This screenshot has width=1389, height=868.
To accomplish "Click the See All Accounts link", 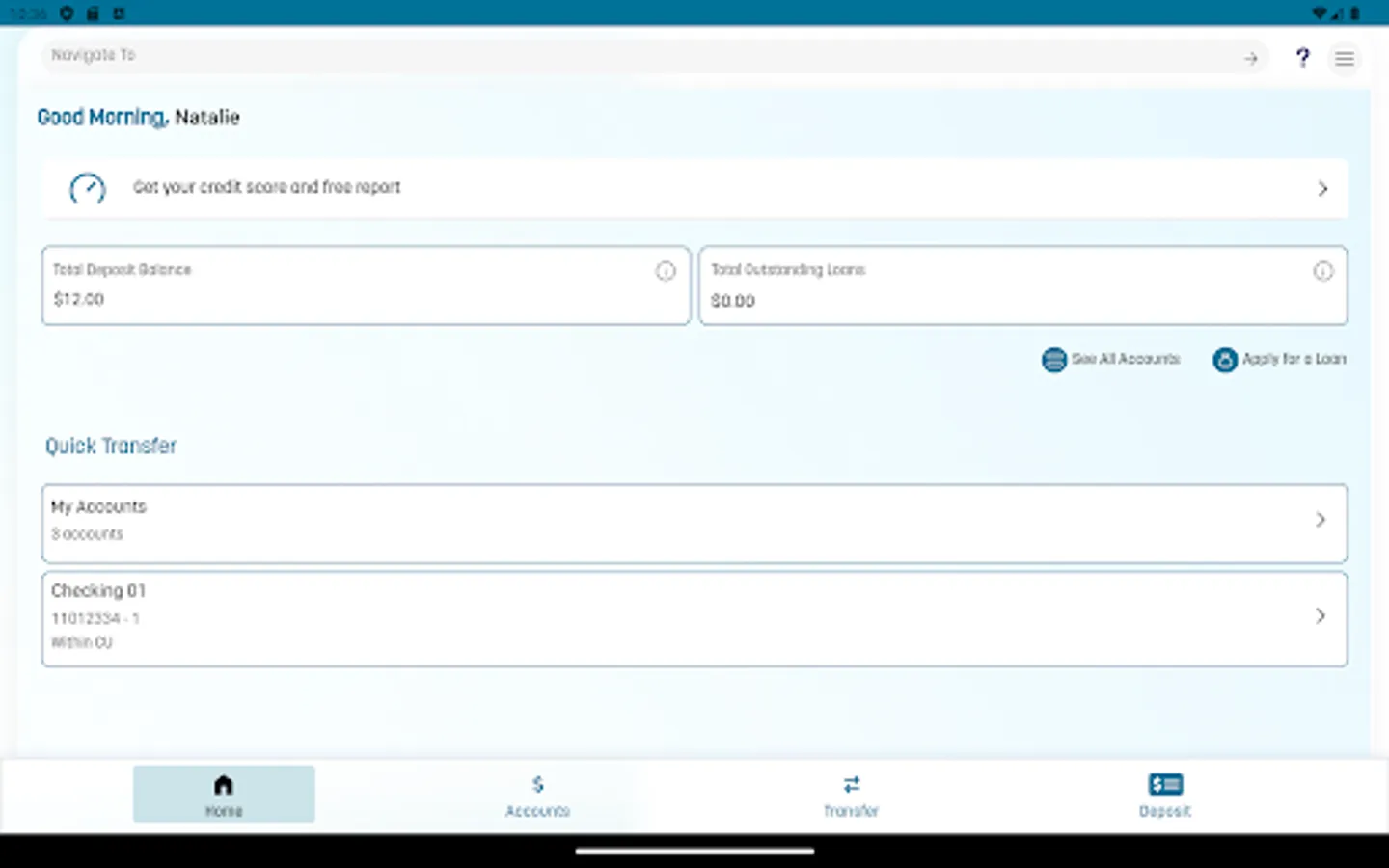I will (1126, 360).
